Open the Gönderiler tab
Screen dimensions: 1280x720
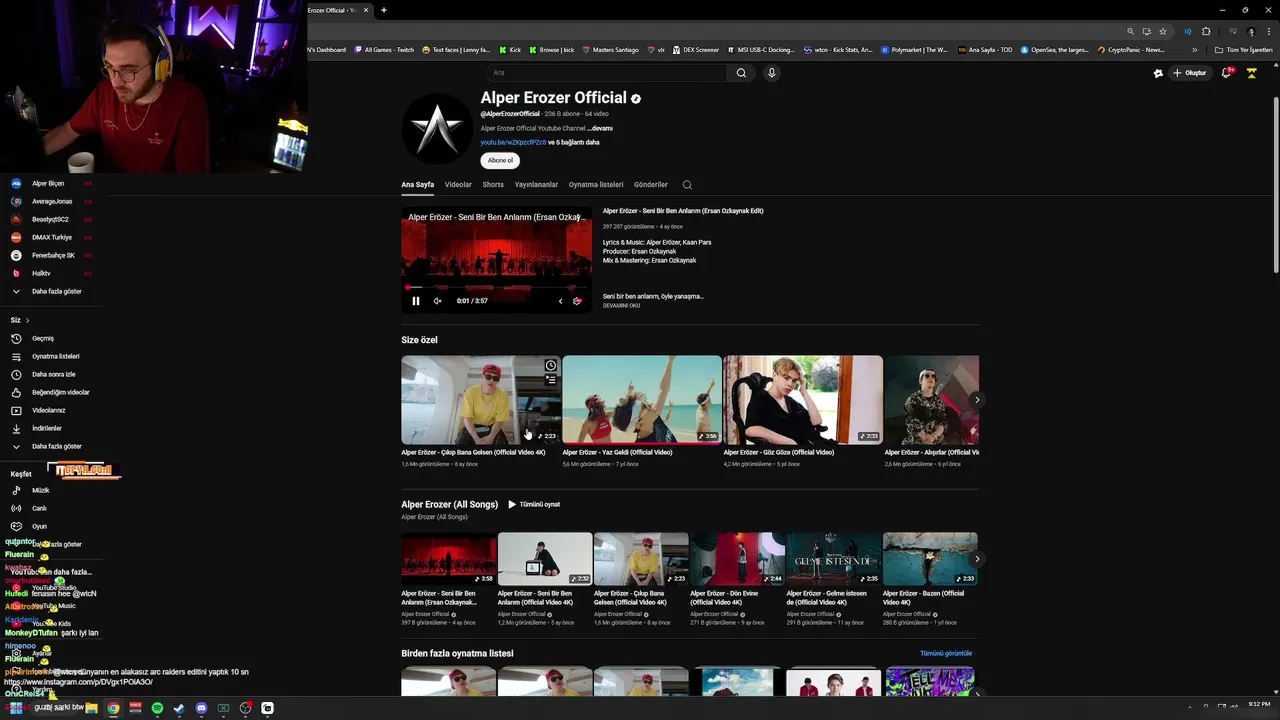pyautogui.click(x=650, y=185)
